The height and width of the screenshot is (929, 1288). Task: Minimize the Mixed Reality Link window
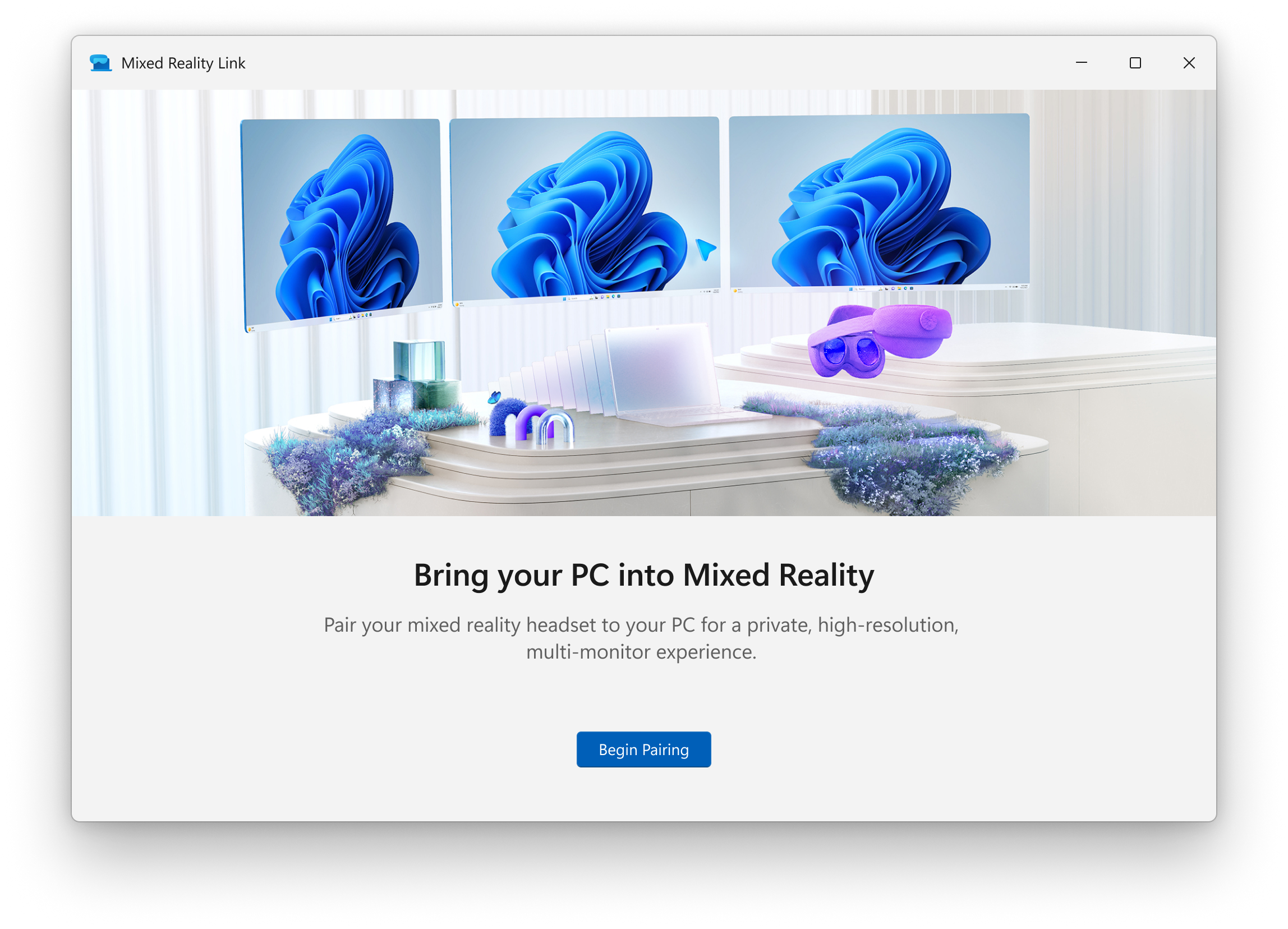(1082, 62)
